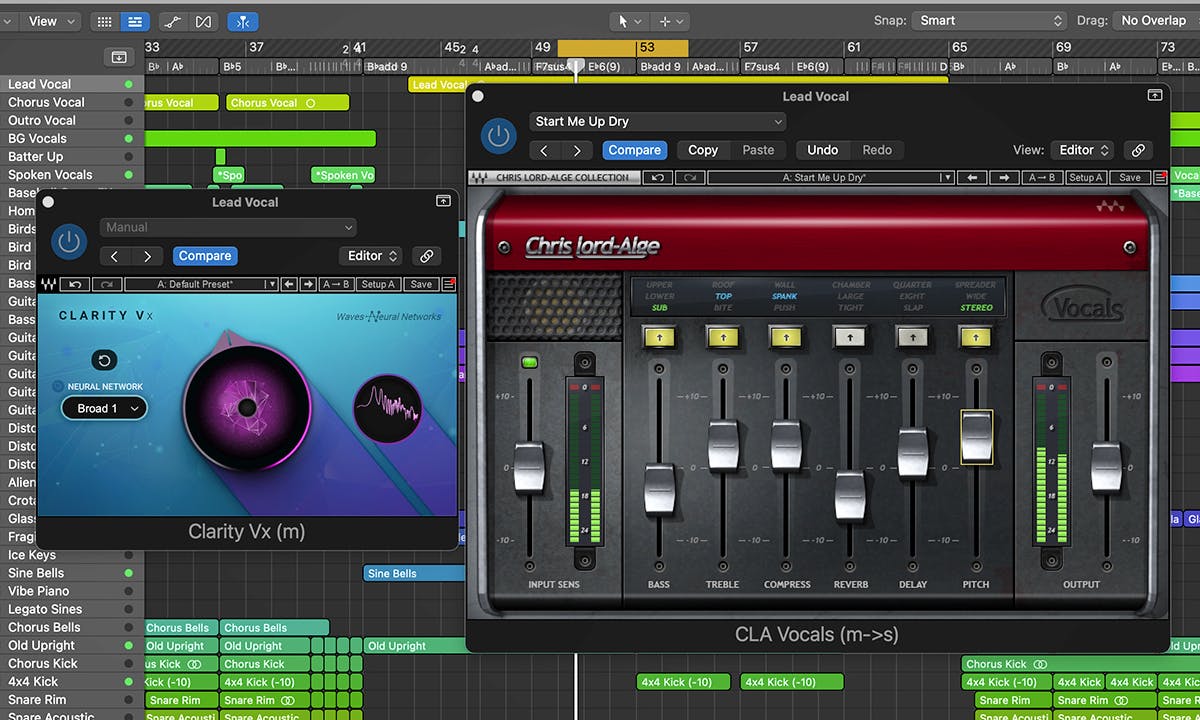Go to next preset in CLA Vocals header
Viewport: 1200px width, 720px height.
[x=577, y=150]
